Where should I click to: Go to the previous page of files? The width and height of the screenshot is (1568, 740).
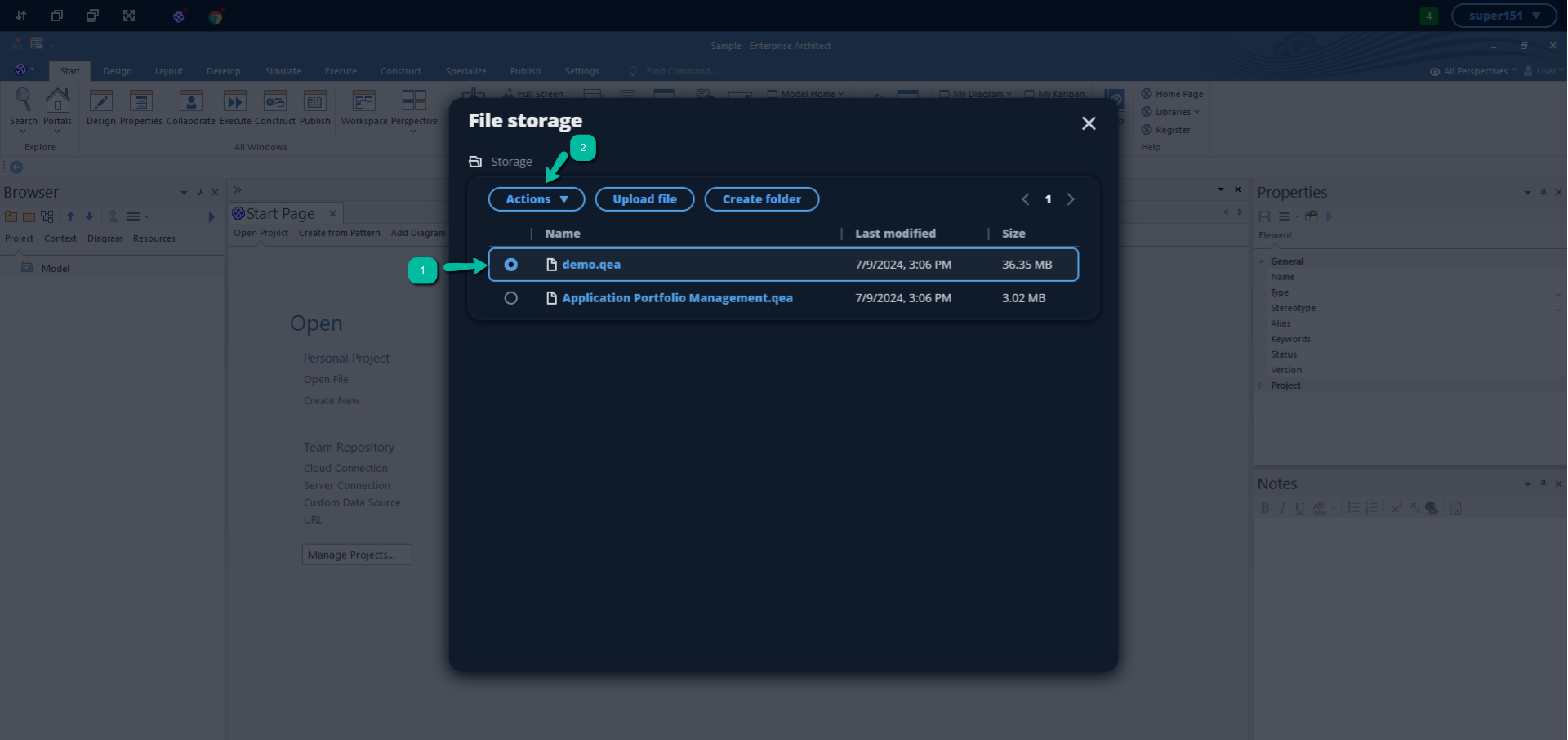(1026, 199)
